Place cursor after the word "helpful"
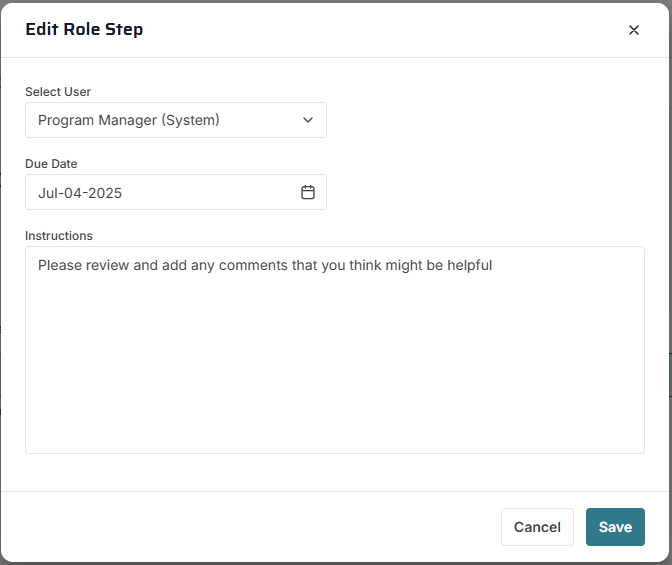The height and width of the screenshot is (565, 672). 494,266
